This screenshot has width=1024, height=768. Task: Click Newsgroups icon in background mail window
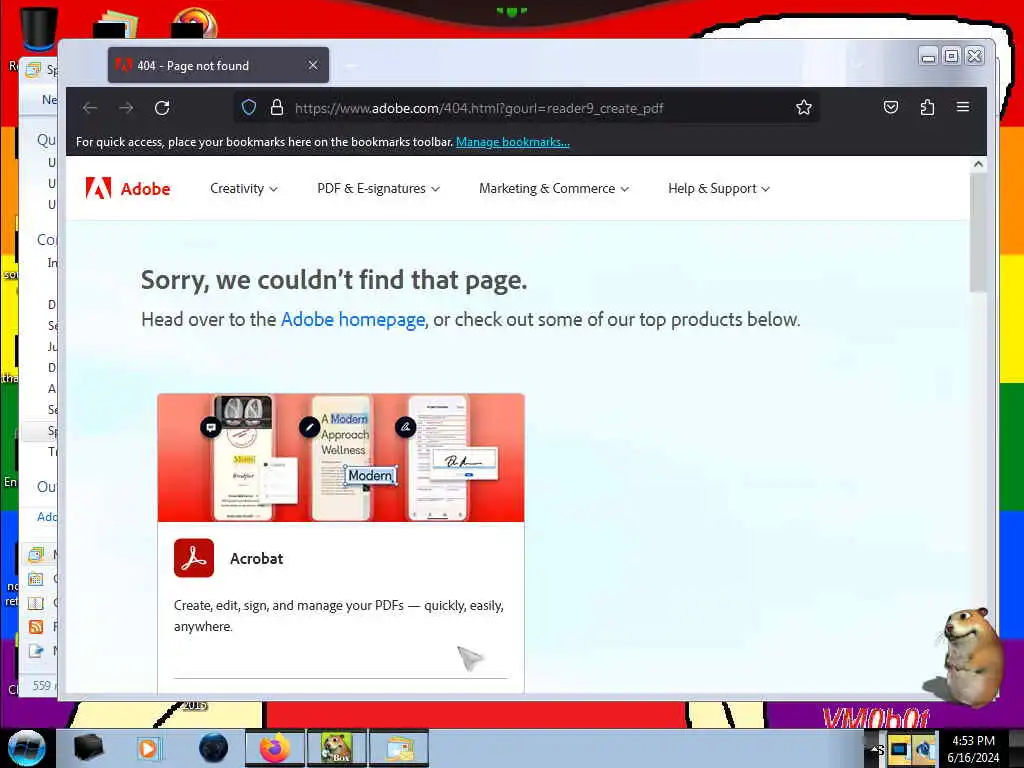pyautogui.click(x=36, y=650)
